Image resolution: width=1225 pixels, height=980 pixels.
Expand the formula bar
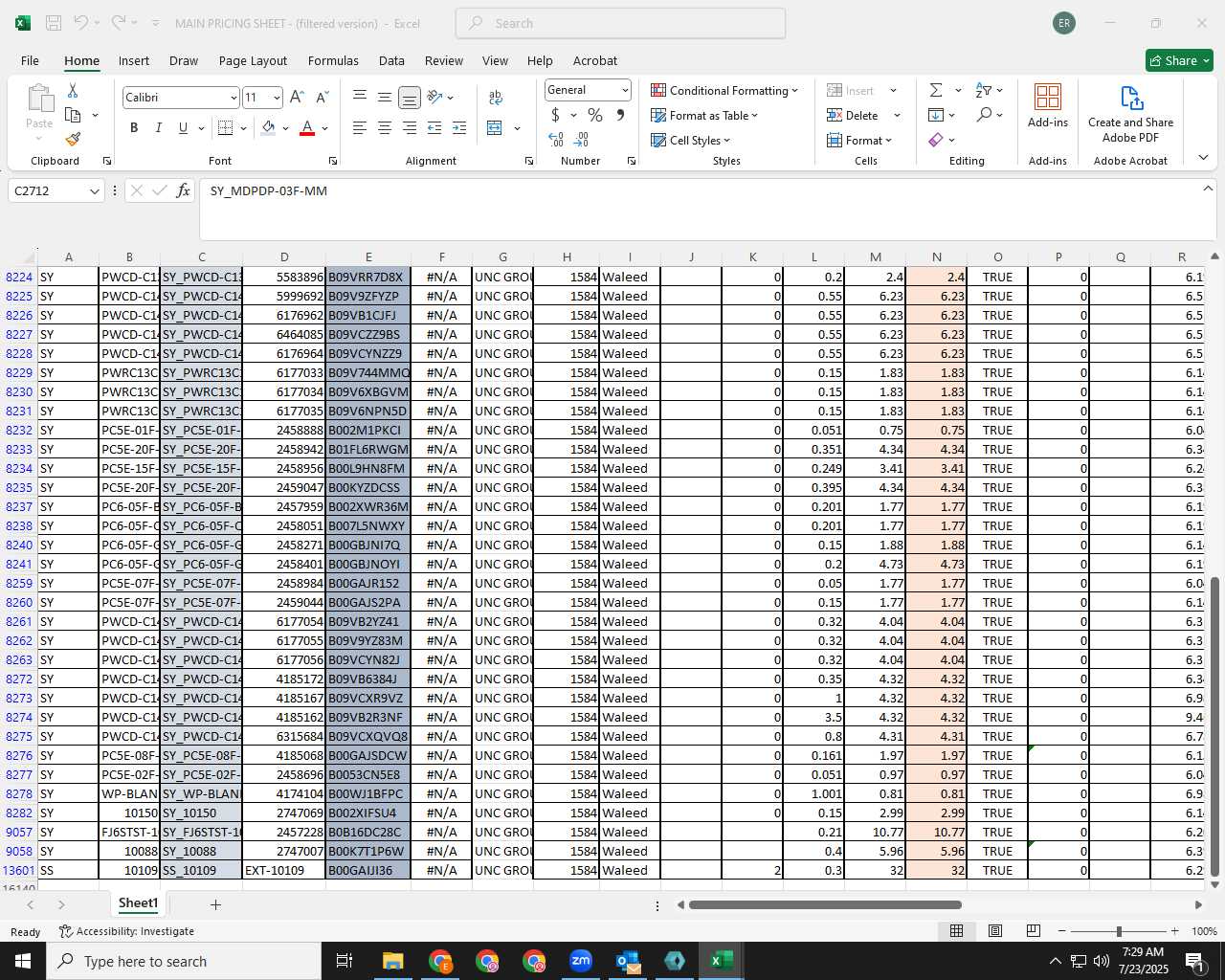(1208, 189)
